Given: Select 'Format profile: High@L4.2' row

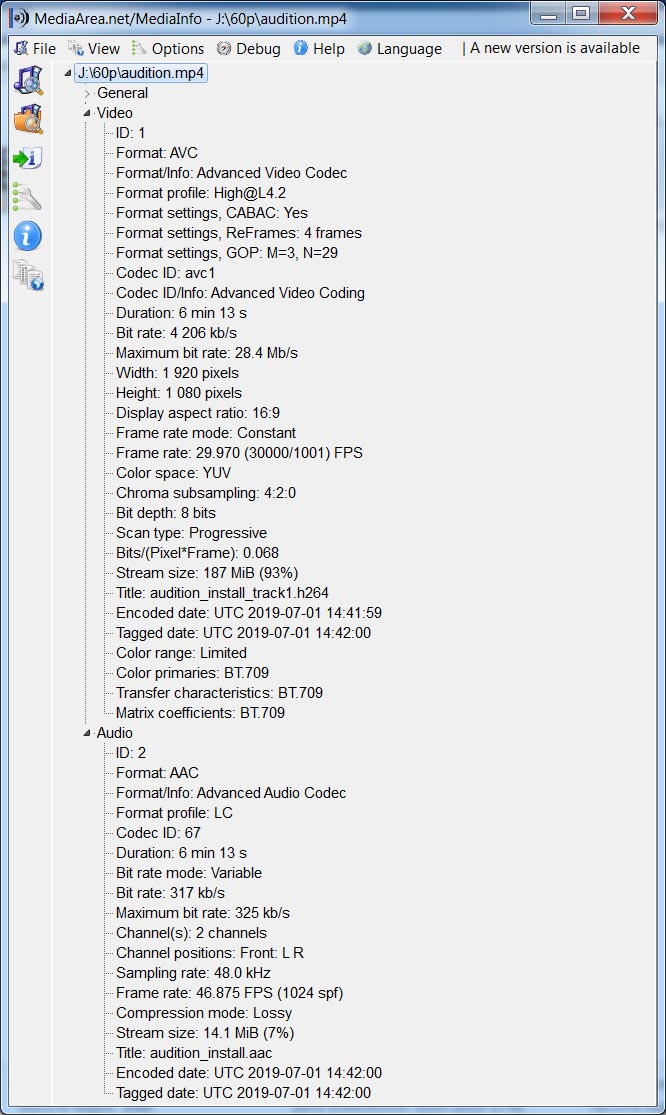Looking at the screenshot, I should click(x=201, y=193).
